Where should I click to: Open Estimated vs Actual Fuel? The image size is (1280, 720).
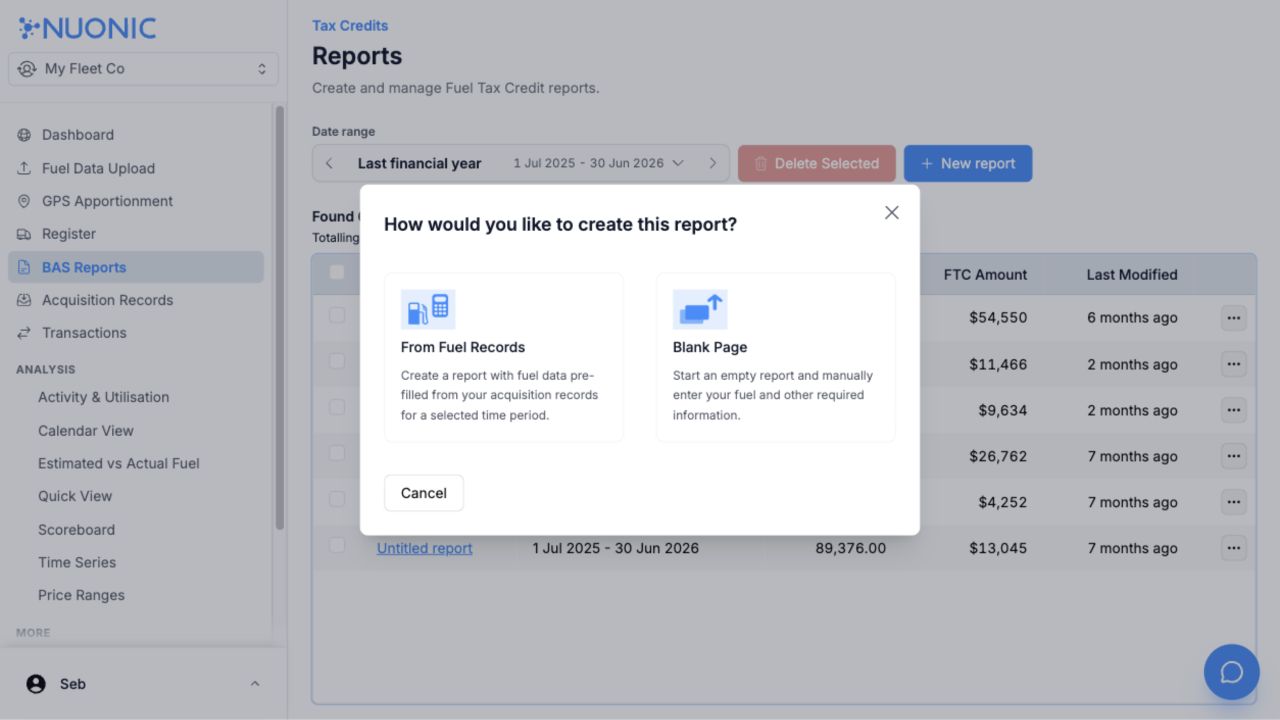tap(118, 463)
